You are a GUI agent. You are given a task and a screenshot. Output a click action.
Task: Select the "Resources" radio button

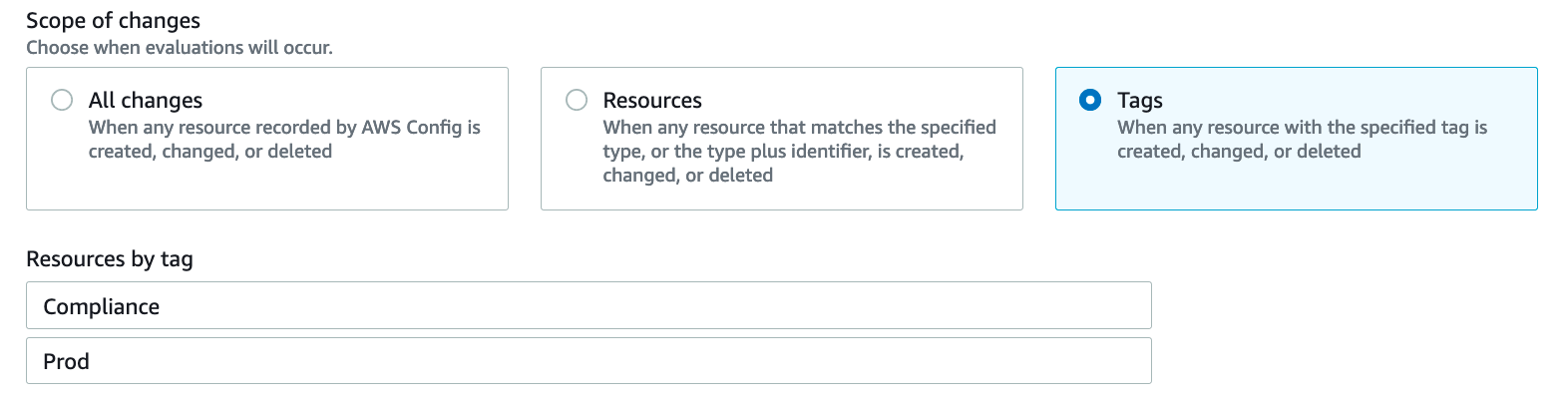point(577,100)
